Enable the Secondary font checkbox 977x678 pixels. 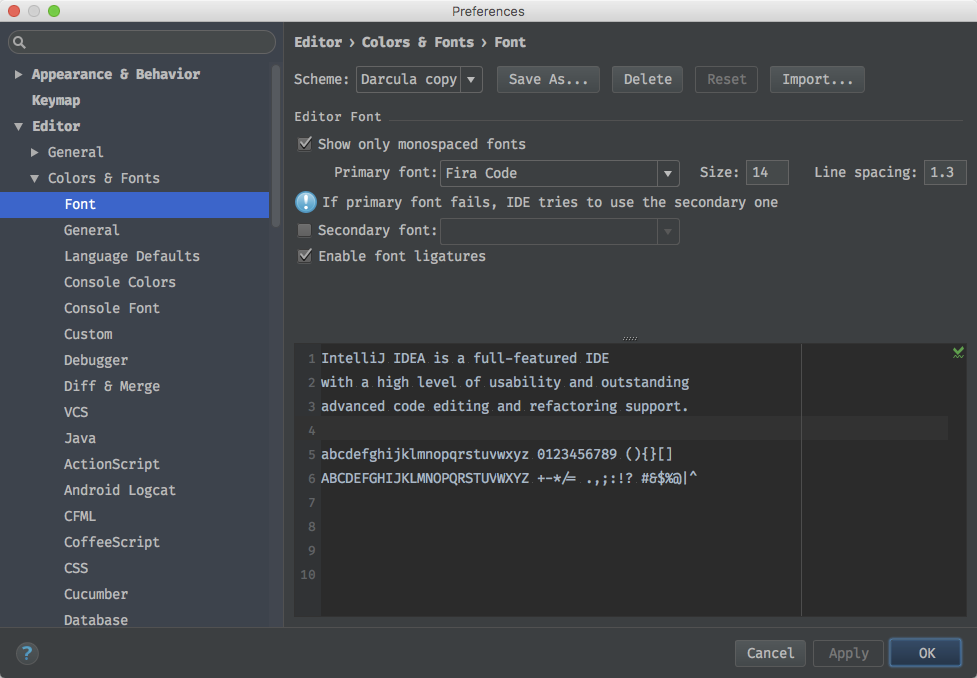(x=305, y=230)
